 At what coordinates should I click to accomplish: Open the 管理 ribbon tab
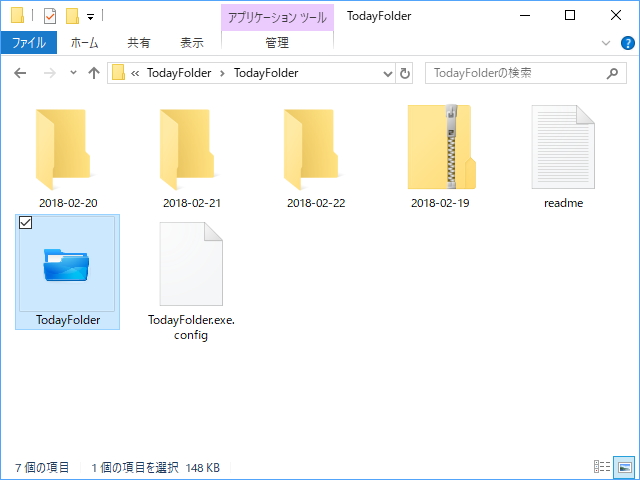tap(277, 42)
